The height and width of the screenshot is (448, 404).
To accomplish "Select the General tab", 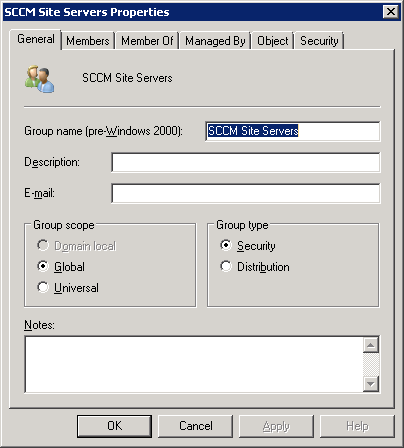I will click(x=36, y=39).
